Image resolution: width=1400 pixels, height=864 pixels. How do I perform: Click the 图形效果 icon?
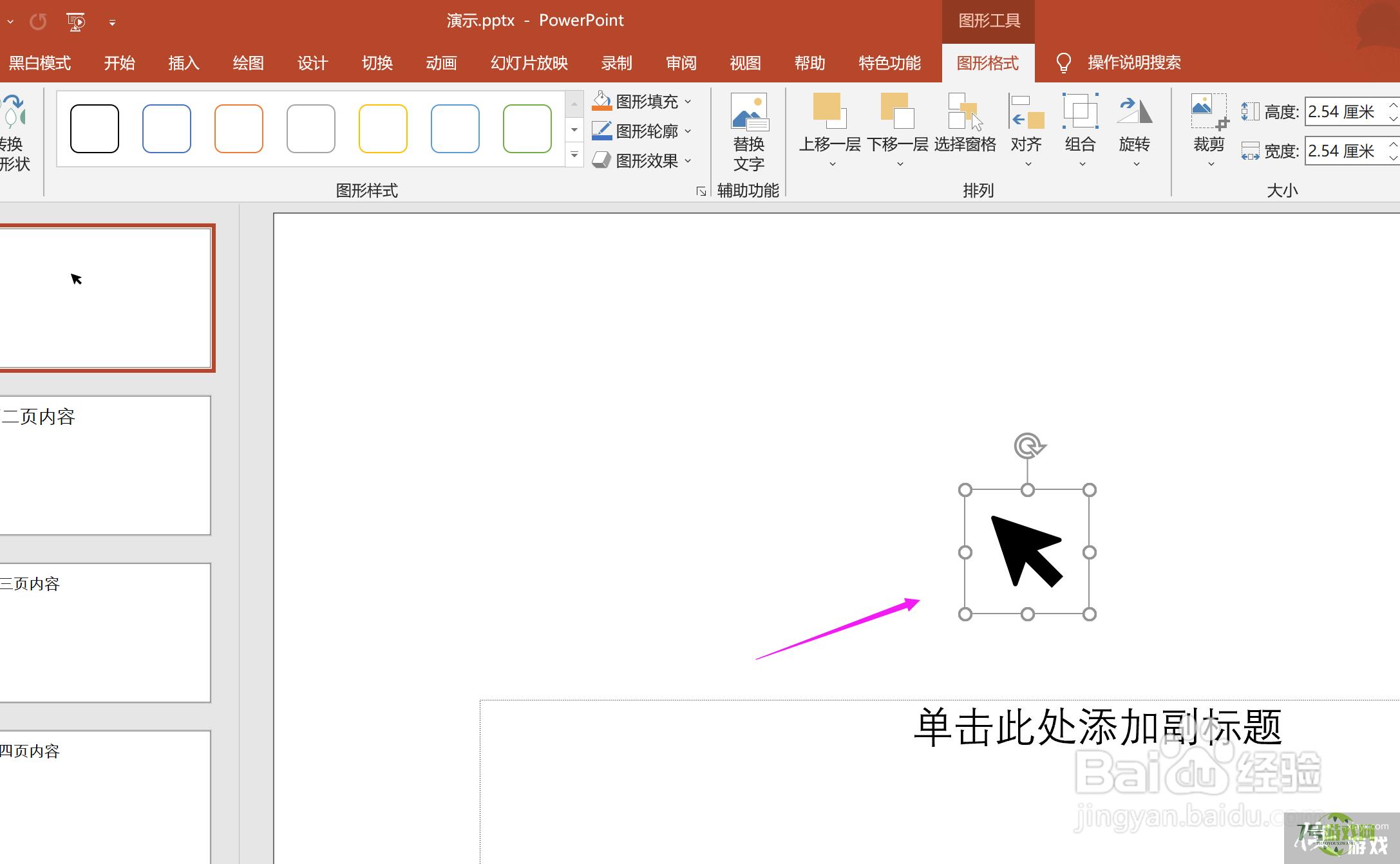click(x=601, y=160)
